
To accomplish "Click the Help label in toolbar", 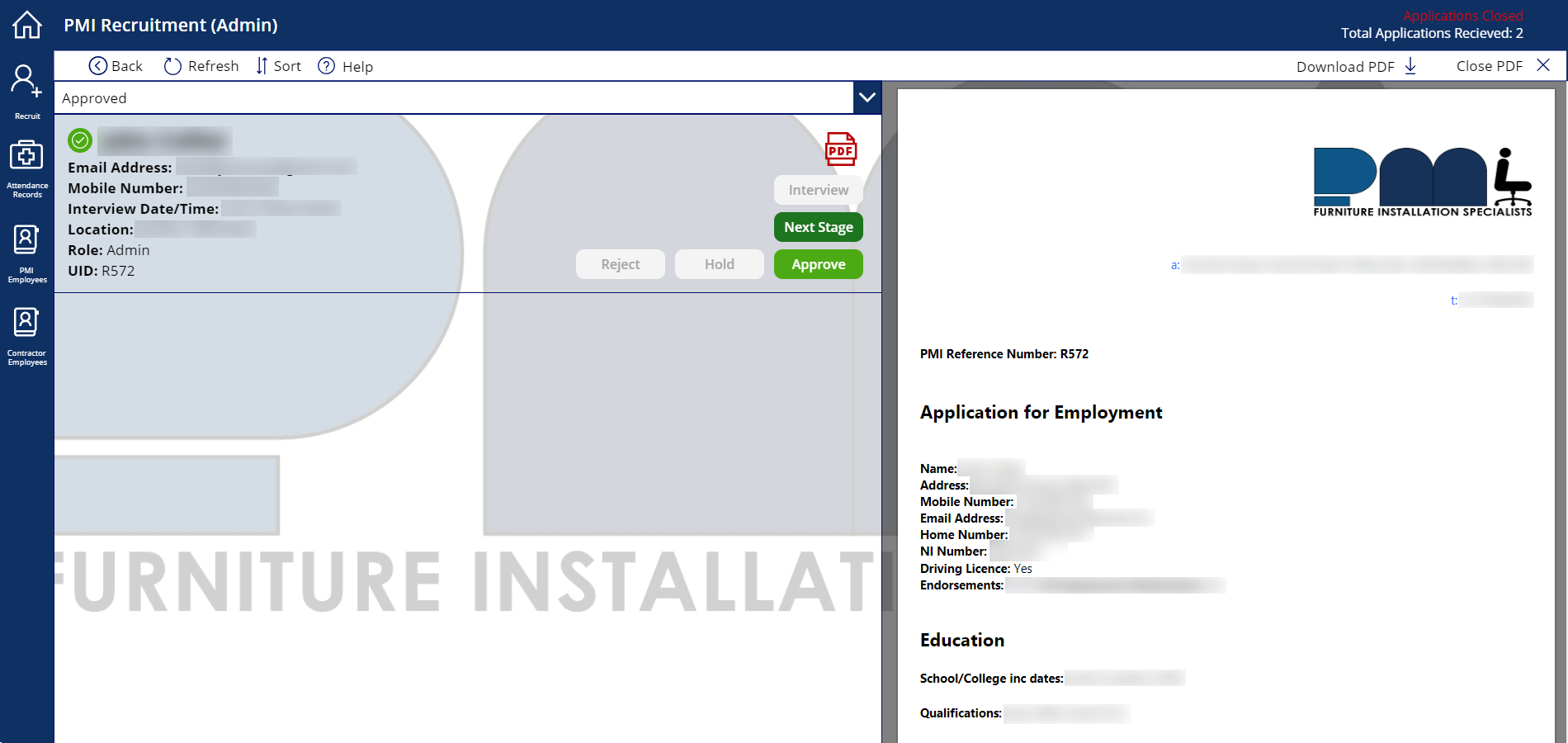I will [x=357, y=66].
